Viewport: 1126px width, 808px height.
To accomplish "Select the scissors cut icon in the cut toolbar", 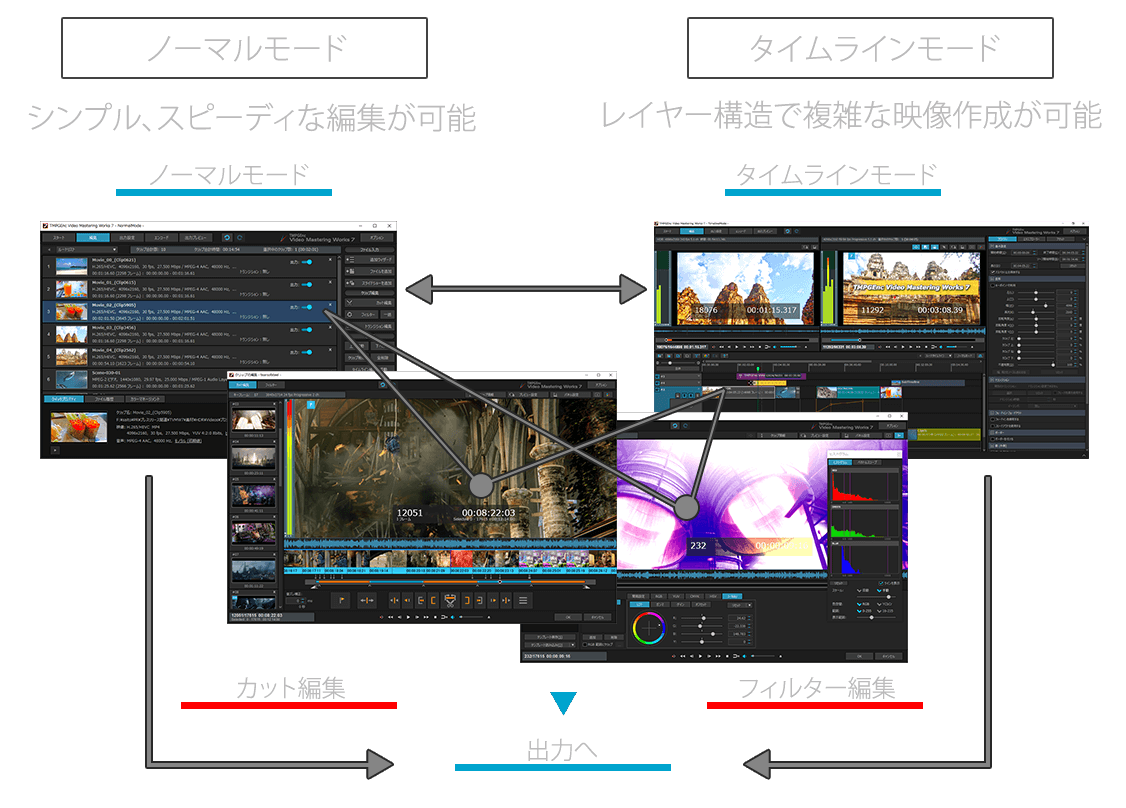I will pos(450,600).
